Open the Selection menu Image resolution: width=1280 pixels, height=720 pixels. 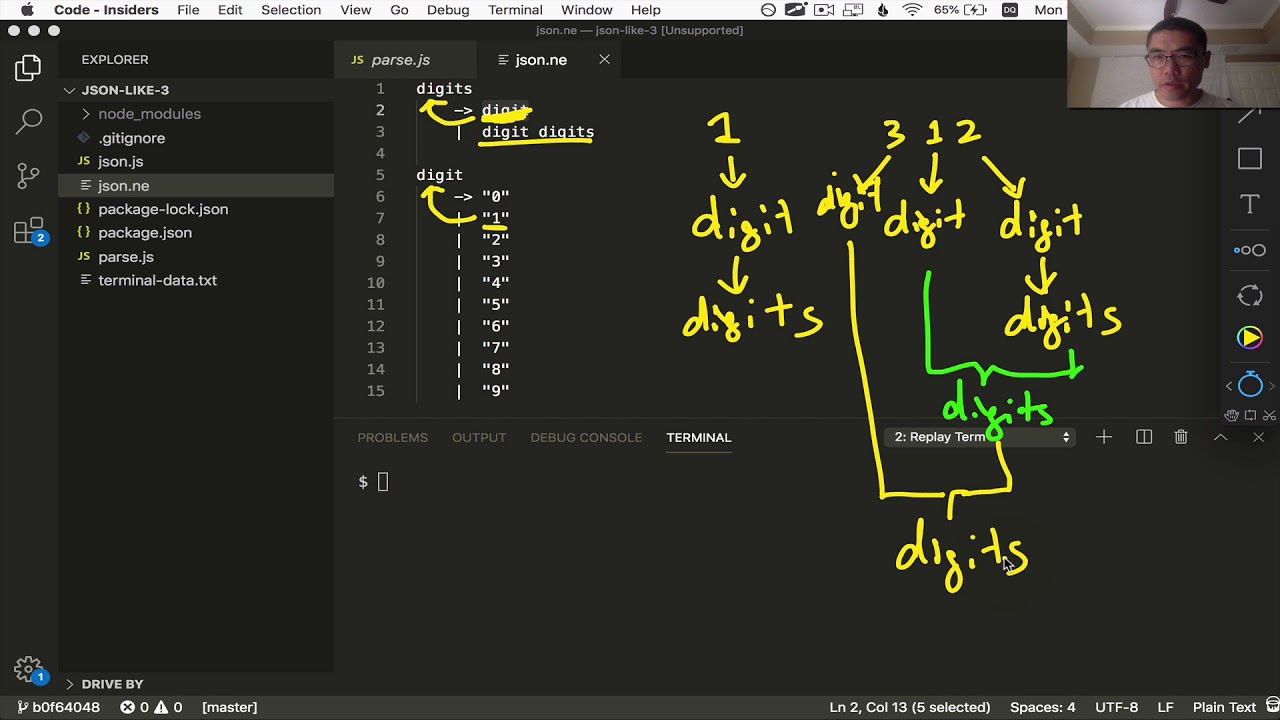coord(291,10)
